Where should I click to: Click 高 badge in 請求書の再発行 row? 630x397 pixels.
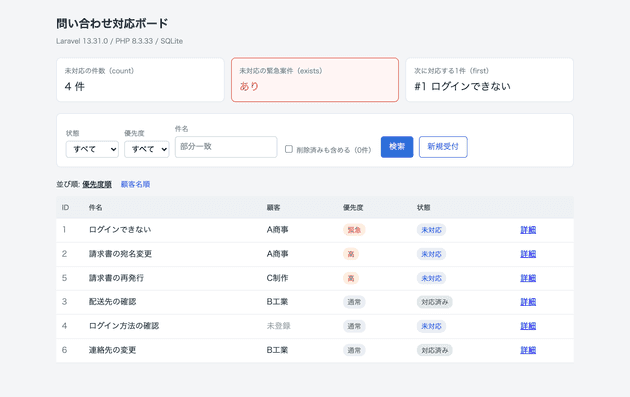pyautogui.click(x=351, y=278)
